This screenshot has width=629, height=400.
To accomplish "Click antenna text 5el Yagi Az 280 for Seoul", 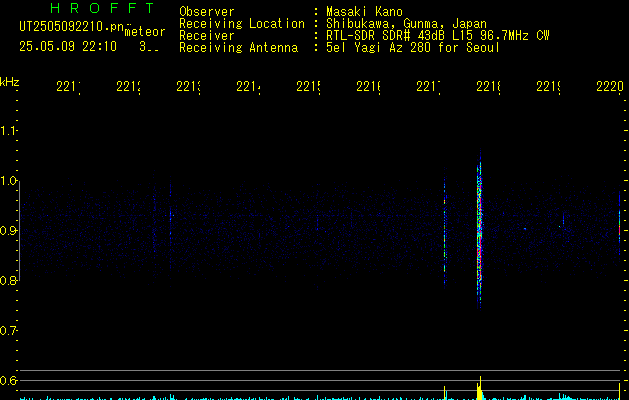I will click(413, 48).
